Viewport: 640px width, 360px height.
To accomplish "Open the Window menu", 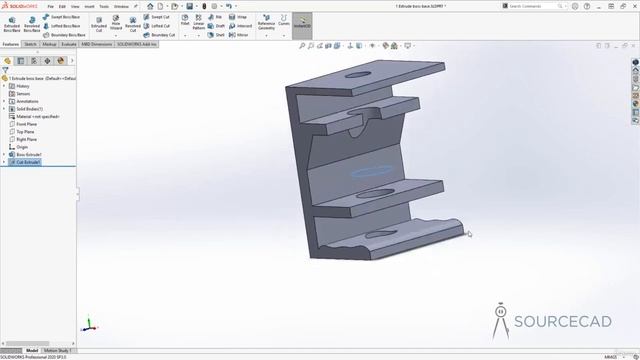I will pos(121,7).
